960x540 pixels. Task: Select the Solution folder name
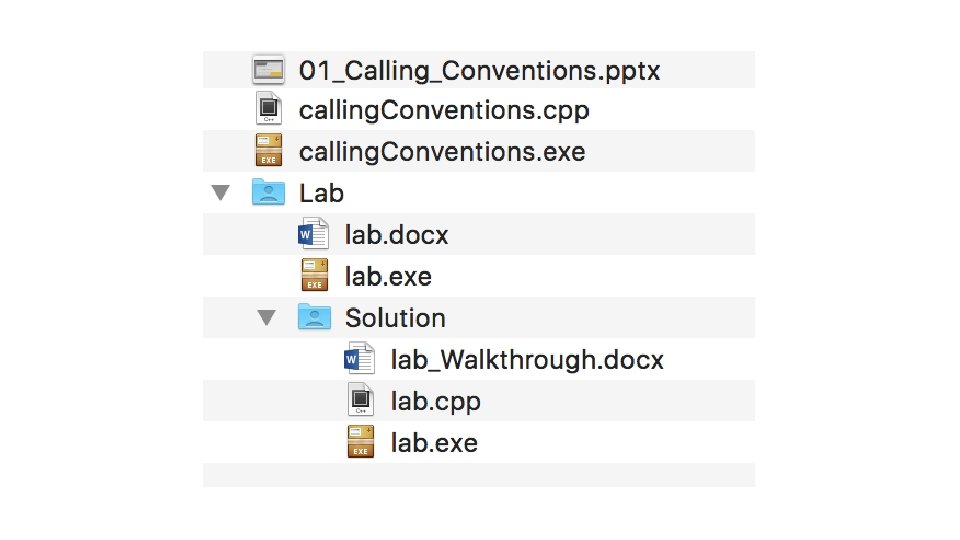click(x=395, y=318)
